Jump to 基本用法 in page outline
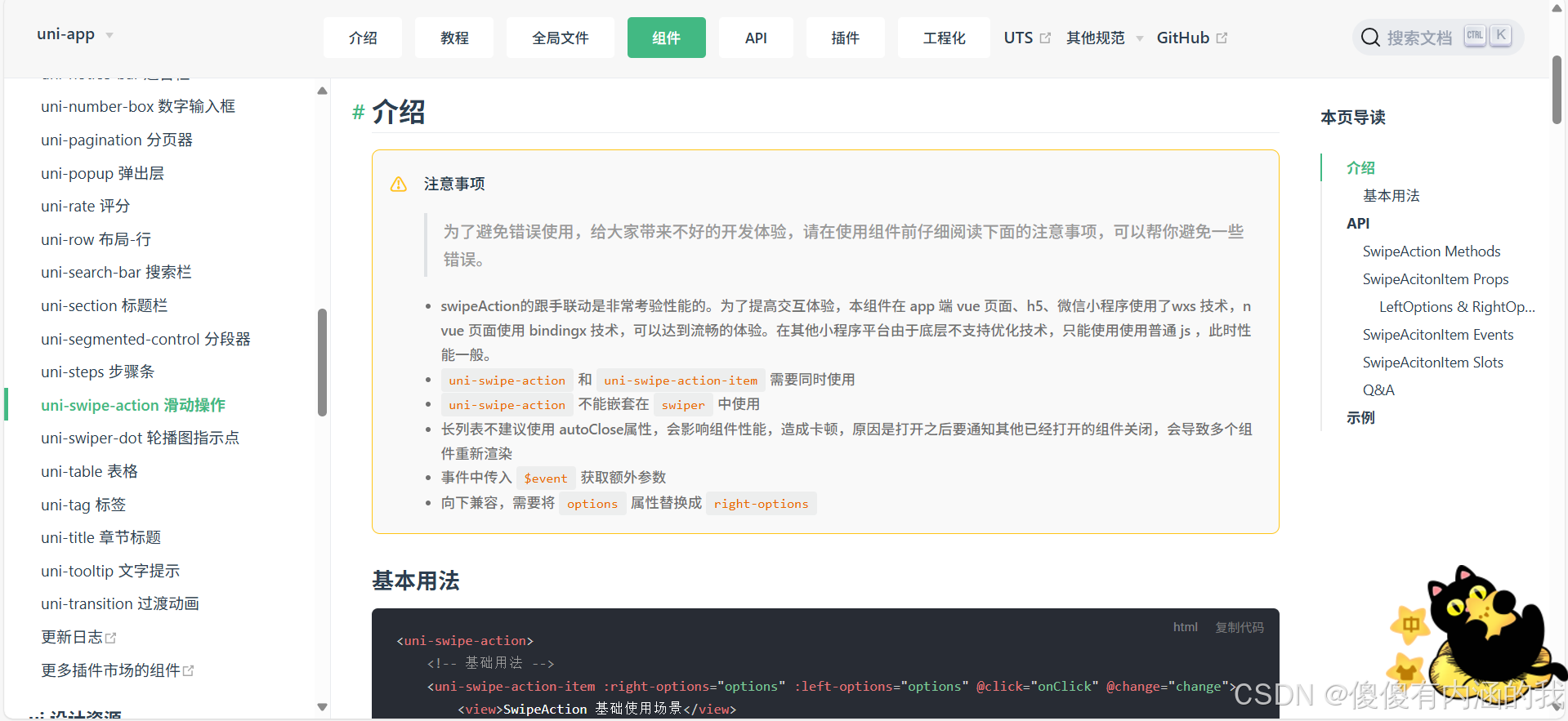This screenshot has width=1568, height=721. [x=1391, y=195]
